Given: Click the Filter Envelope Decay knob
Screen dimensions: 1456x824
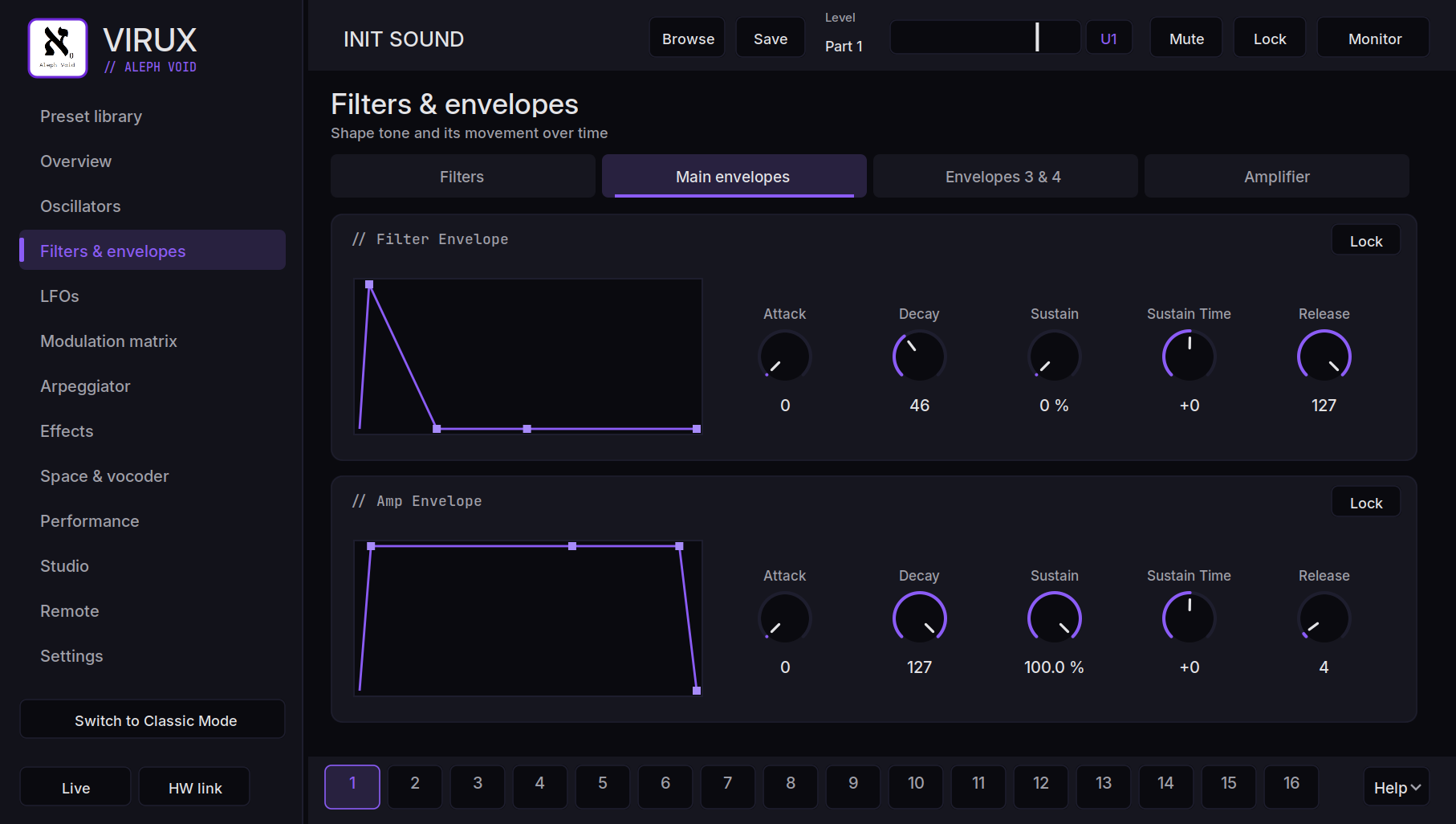Looking at the screenshot, I should [x=920, y=357].
